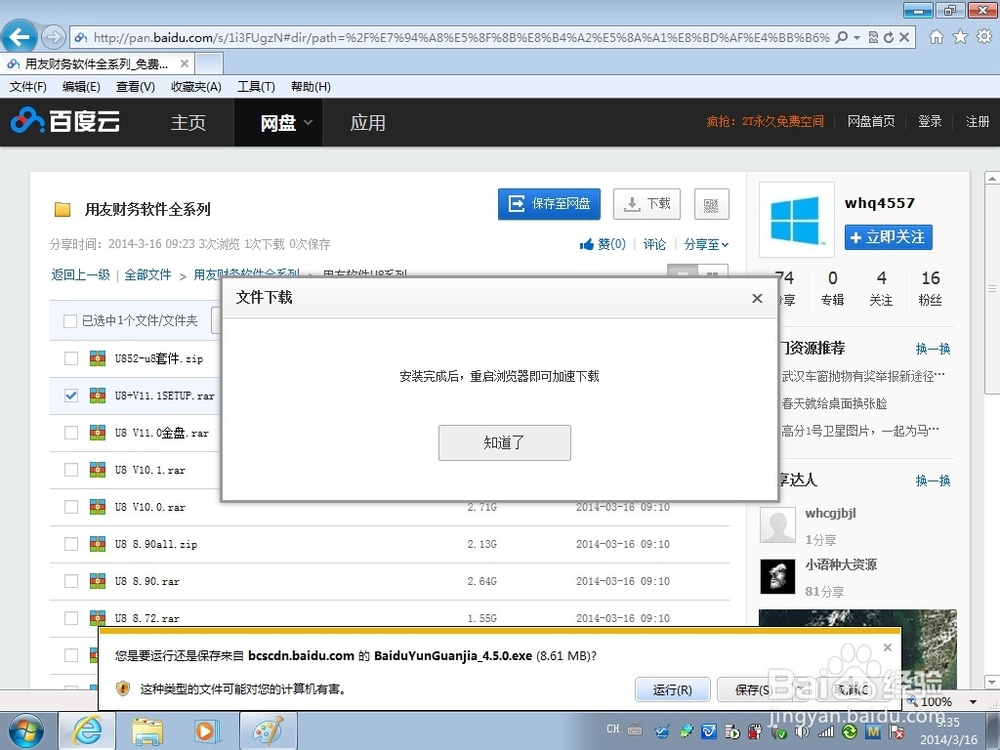Open search via the magnifier icon in the address bar
The width and height of the screenshot is (1000, 750).
click(x=842, y=38)
